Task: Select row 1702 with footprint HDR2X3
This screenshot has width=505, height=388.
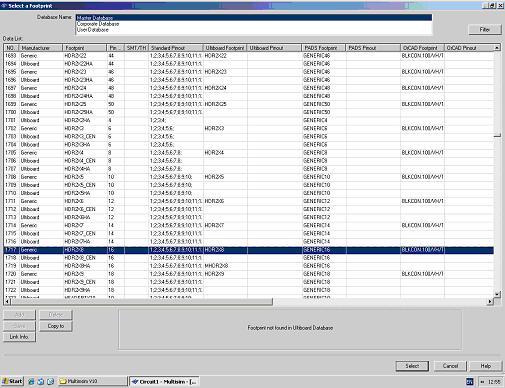Action: pyautogui.click(x=249, y=128)
